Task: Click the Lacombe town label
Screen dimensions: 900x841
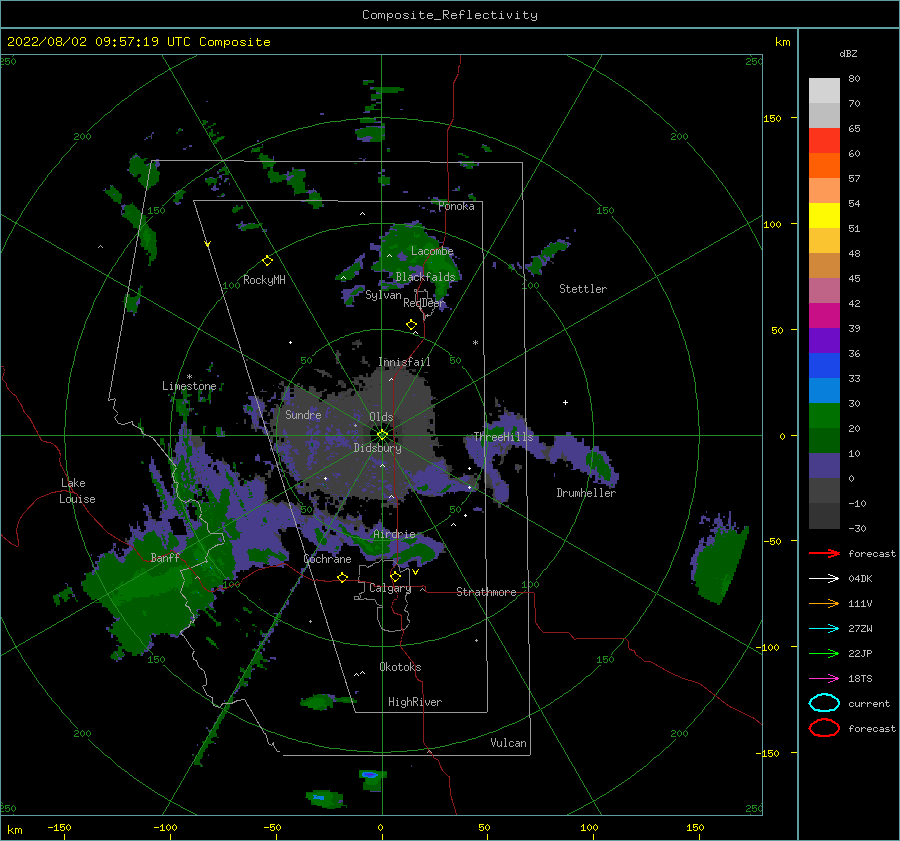Action: point(432,251)
